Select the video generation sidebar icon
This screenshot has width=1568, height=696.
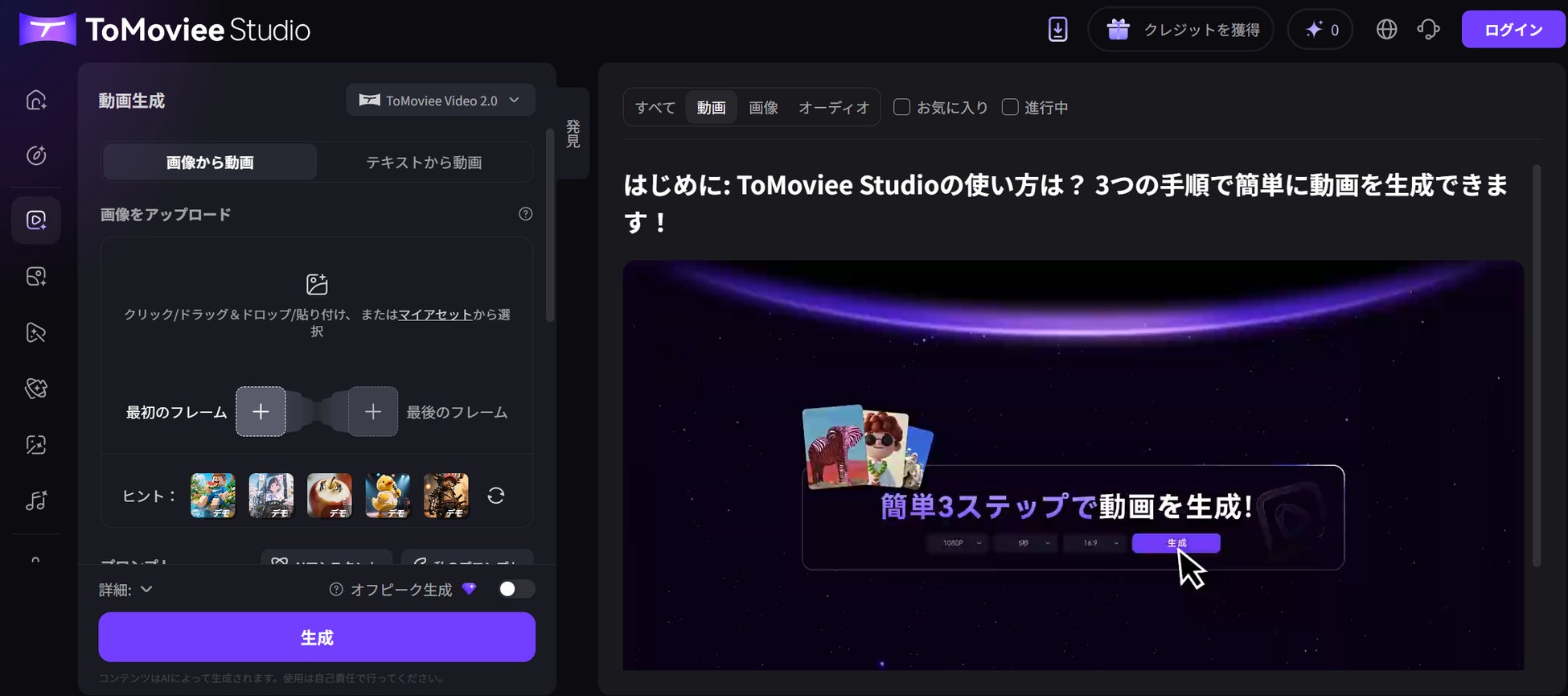(36, 220)
